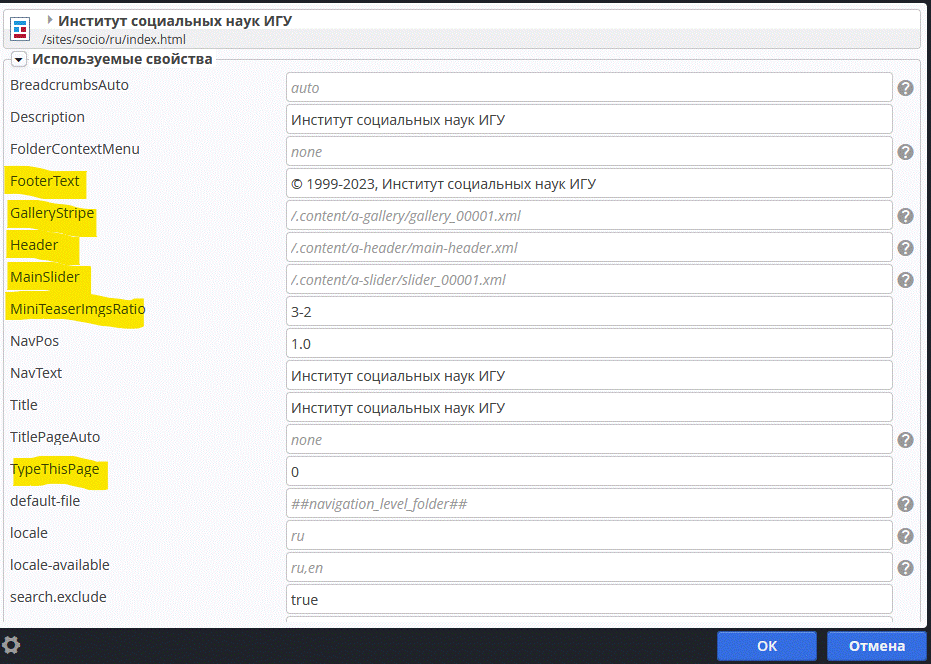Collapse the Используемые свойства section
The height and width of the screenshot is (664, 931).
[x=18, y=60]
